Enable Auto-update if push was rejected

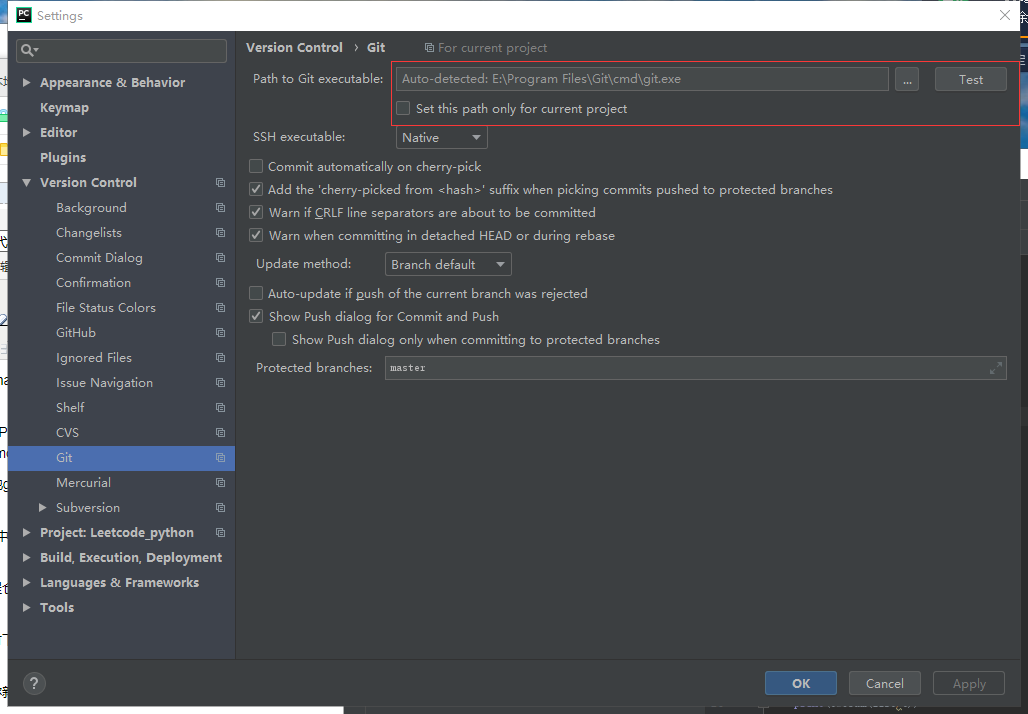[x=256, y=294]
